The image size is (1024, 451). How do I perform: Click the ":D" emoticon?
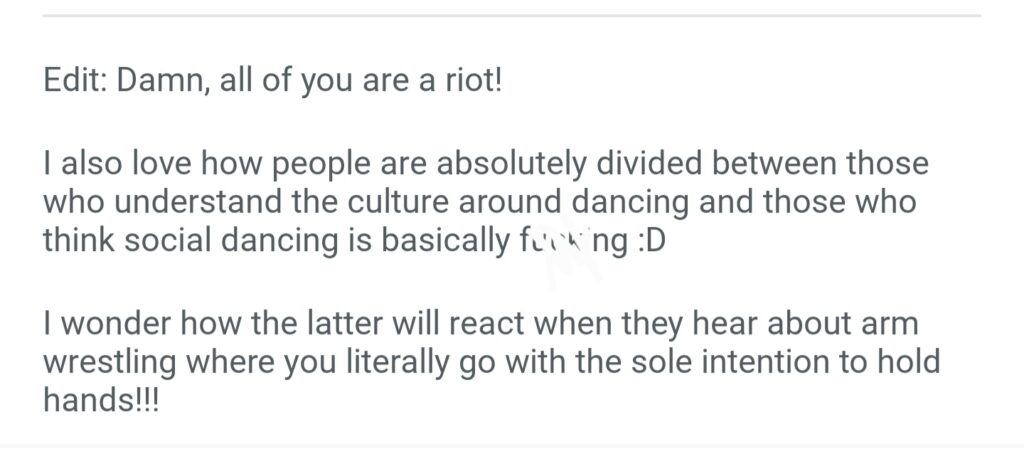click(646, 242)
